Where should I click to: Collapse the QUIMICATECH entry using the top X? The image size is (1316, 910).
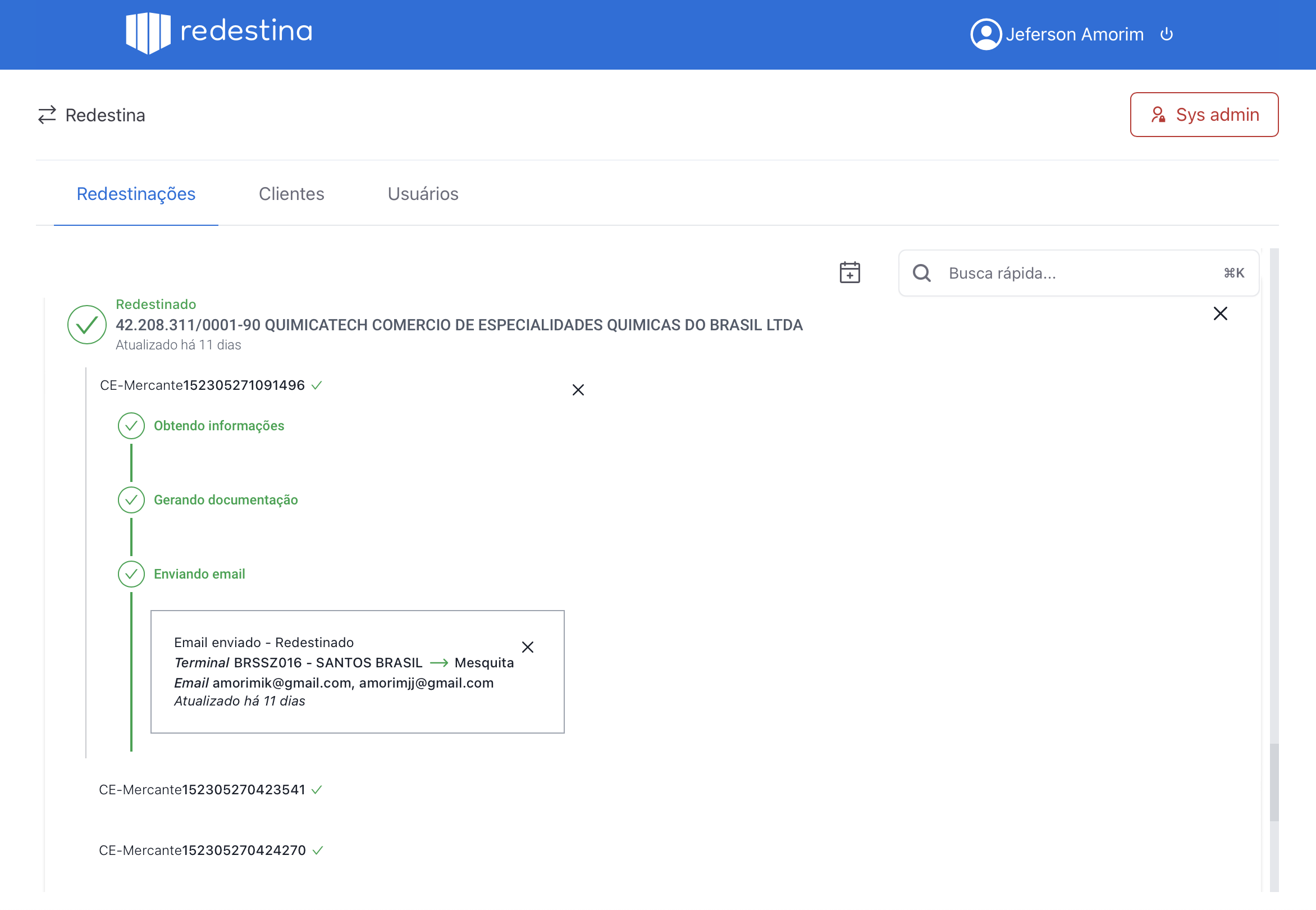click(x=1221, y=313)
